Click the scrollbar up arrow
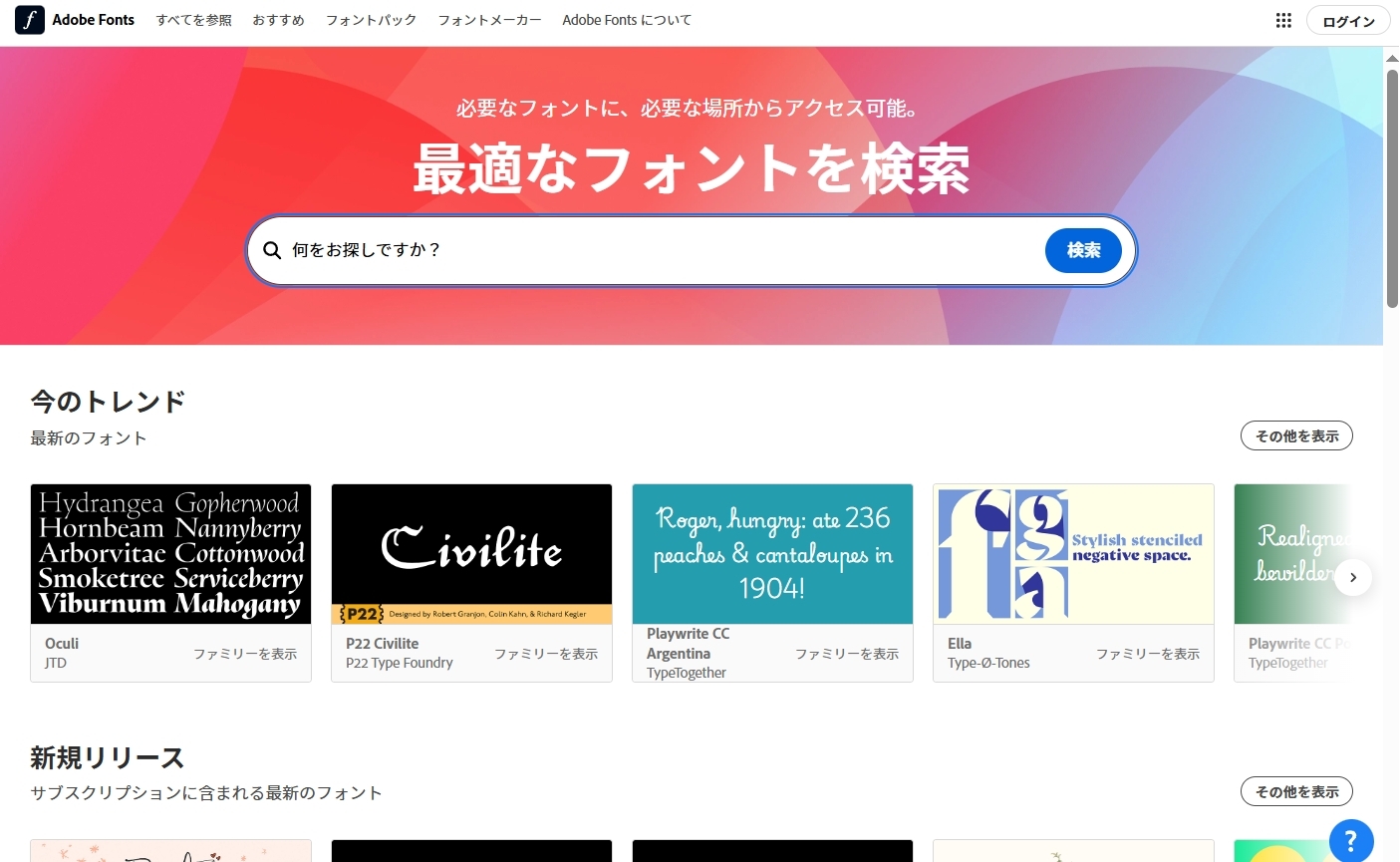The height and width of the screenshot is (862, 1400). (x=1392, y=58)
